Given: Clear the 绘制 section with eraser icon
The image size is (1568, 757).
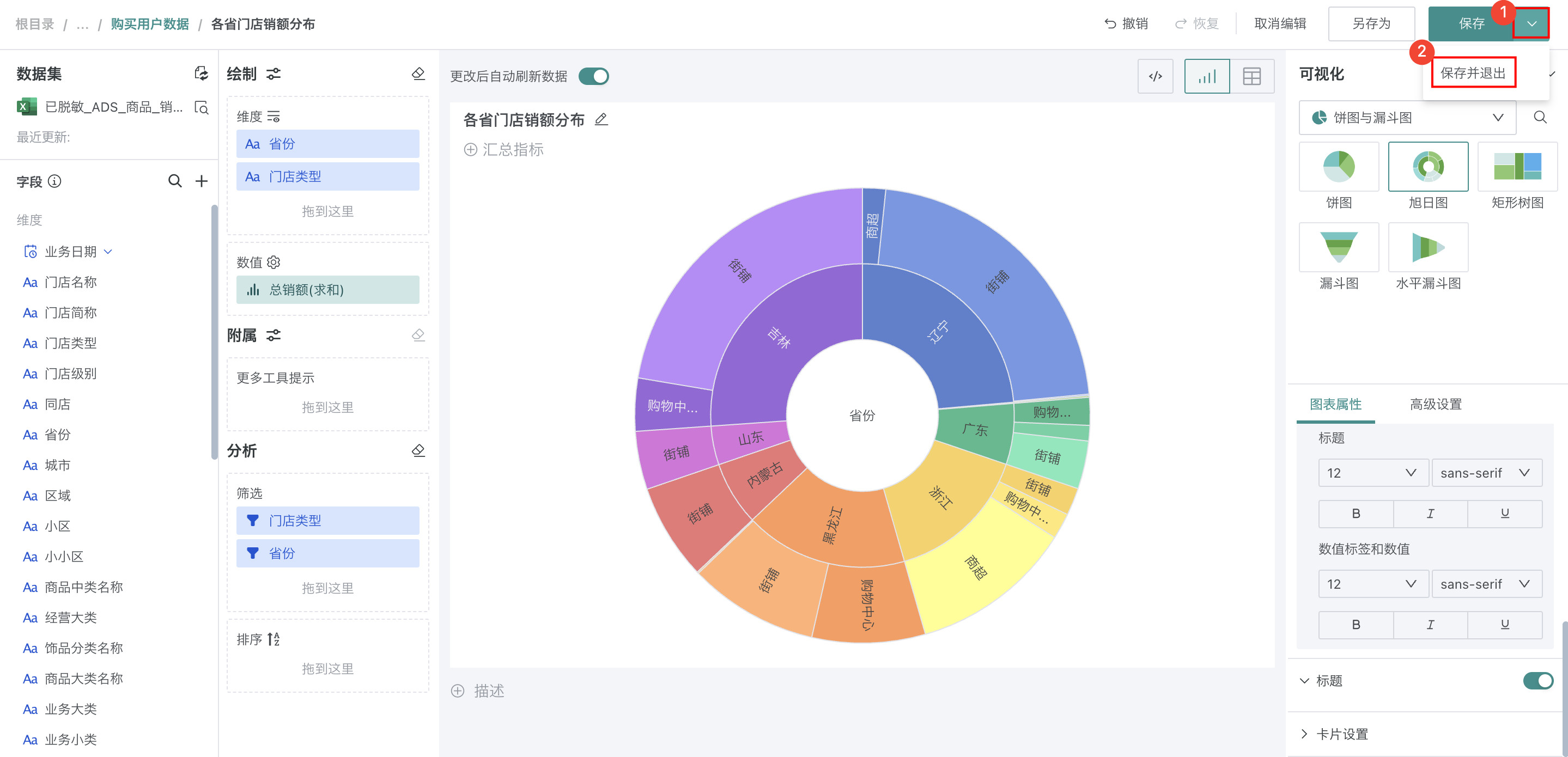Looking at the screenshot, I should point(418,74).
